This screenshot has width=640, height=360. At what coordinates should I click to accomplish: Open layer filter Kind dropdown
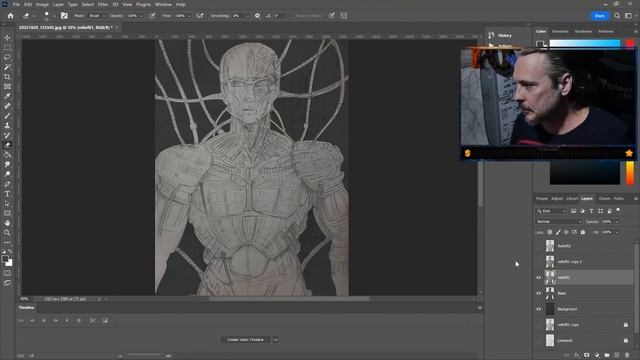(551, 211)
